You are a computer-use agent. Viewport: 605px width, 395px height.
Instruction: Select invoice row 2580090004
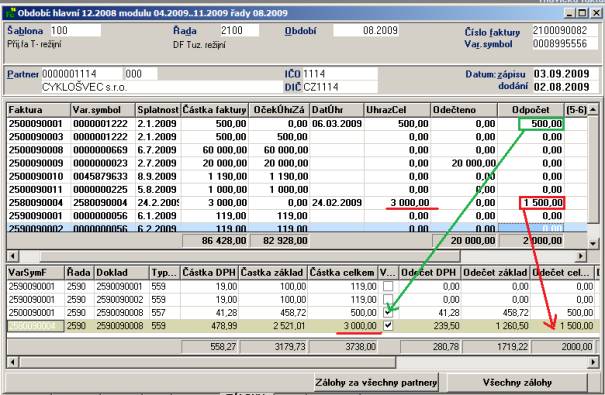tap(297, 203)
